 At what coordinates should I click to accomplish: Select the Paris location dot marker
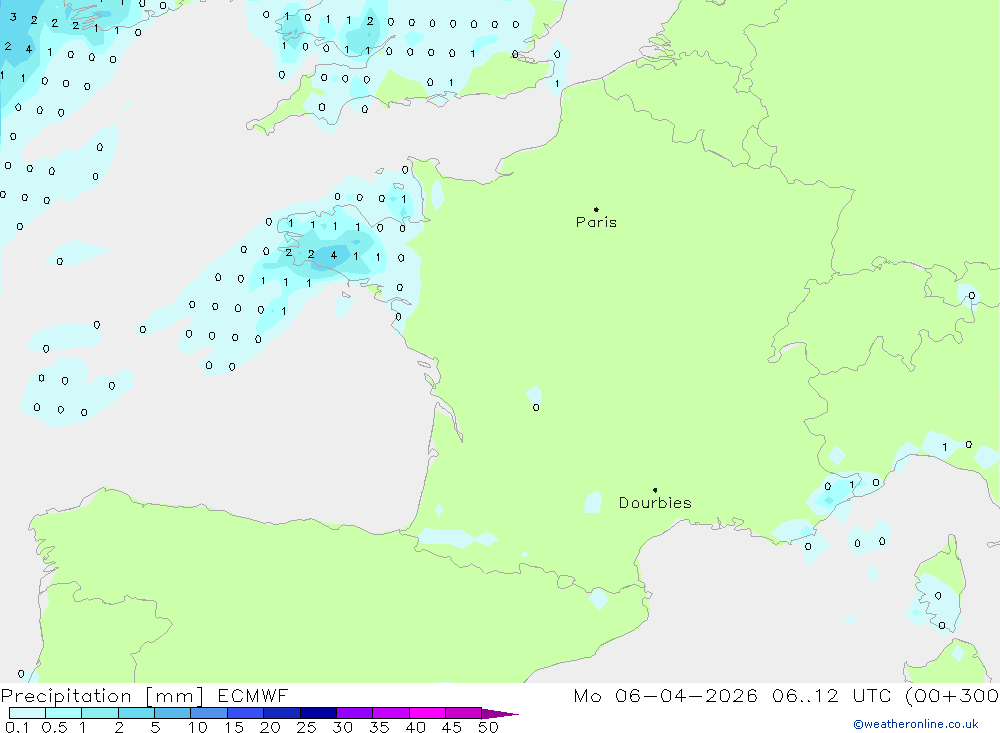coord(596,209)
